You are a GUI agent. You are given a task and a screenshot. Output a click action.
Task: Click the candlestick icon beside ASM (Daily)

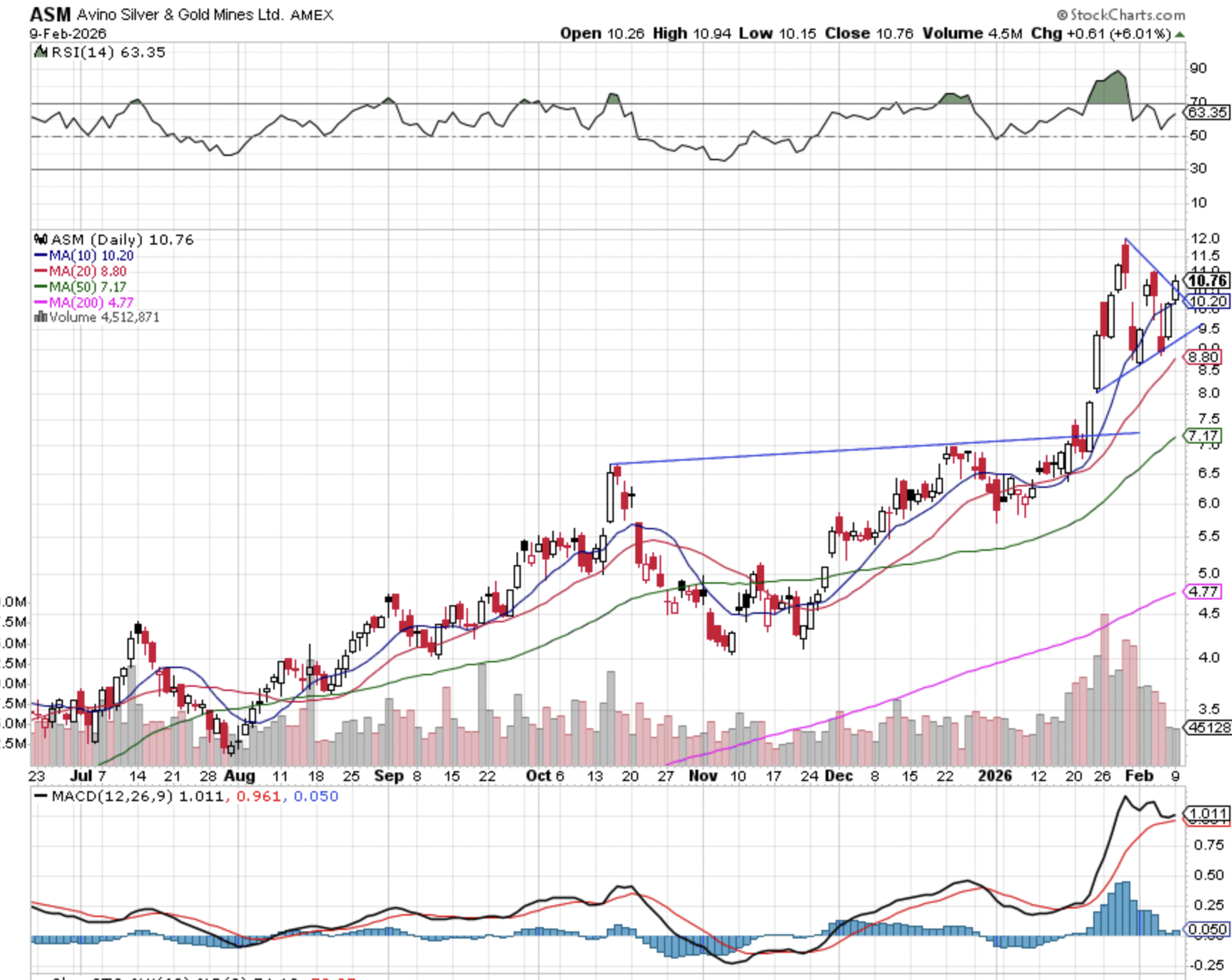[41, 240]
